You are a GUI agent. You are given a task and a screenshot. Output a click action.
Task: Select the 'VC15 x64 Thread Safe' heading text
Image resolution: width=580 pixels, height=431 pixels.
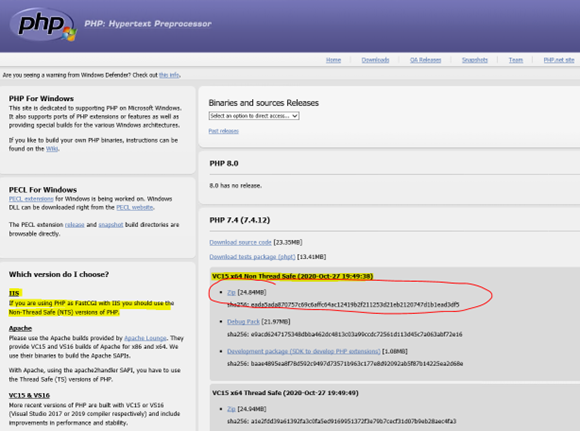[285, 393]
